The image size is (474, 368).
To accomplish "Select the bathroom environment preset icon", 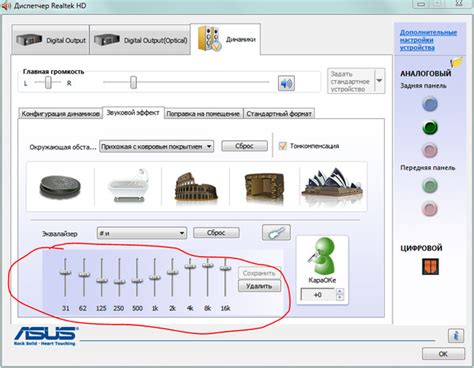I will tap(128, 186).
